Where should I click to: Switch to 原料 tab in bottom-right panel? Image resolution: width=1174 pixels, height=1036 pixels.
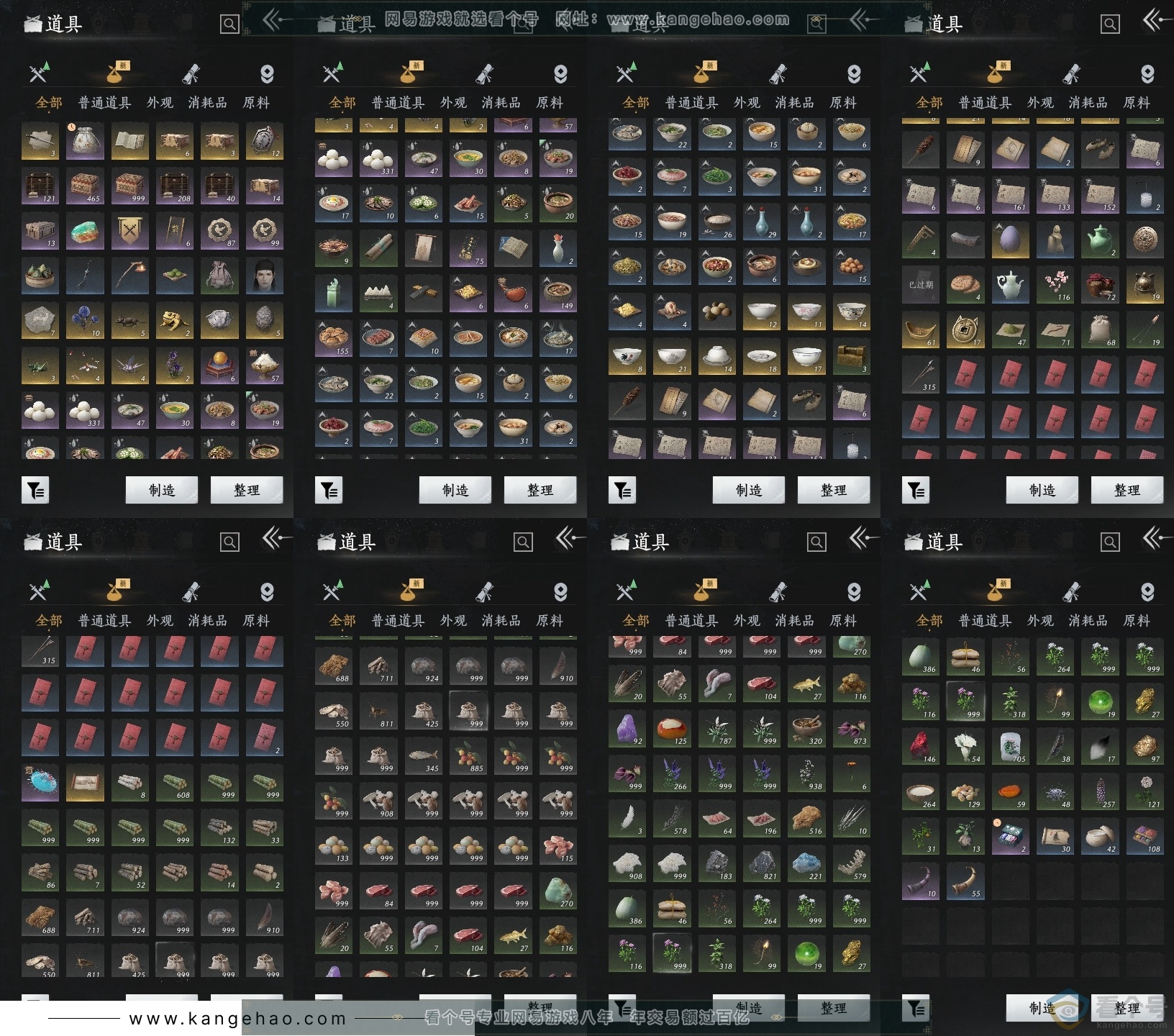coord(1137,621)
